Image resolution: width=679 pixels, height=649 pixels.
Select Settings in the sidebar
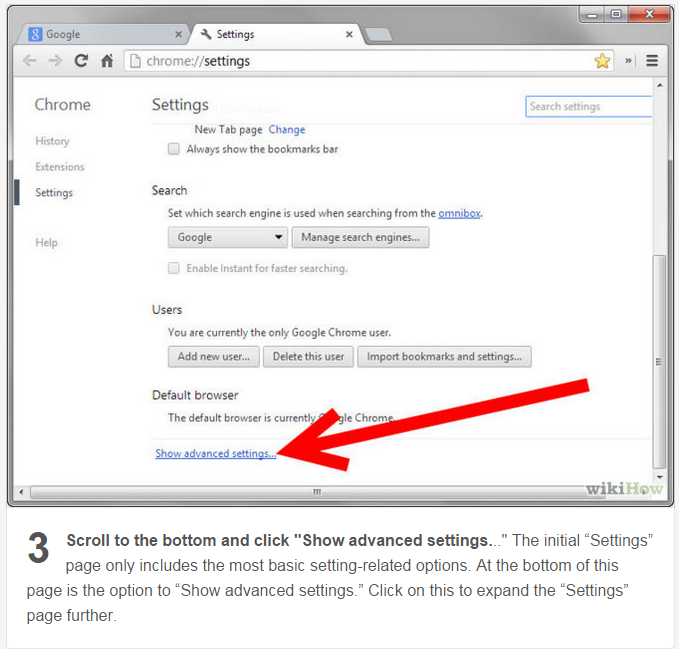click(x=54, y=193)
